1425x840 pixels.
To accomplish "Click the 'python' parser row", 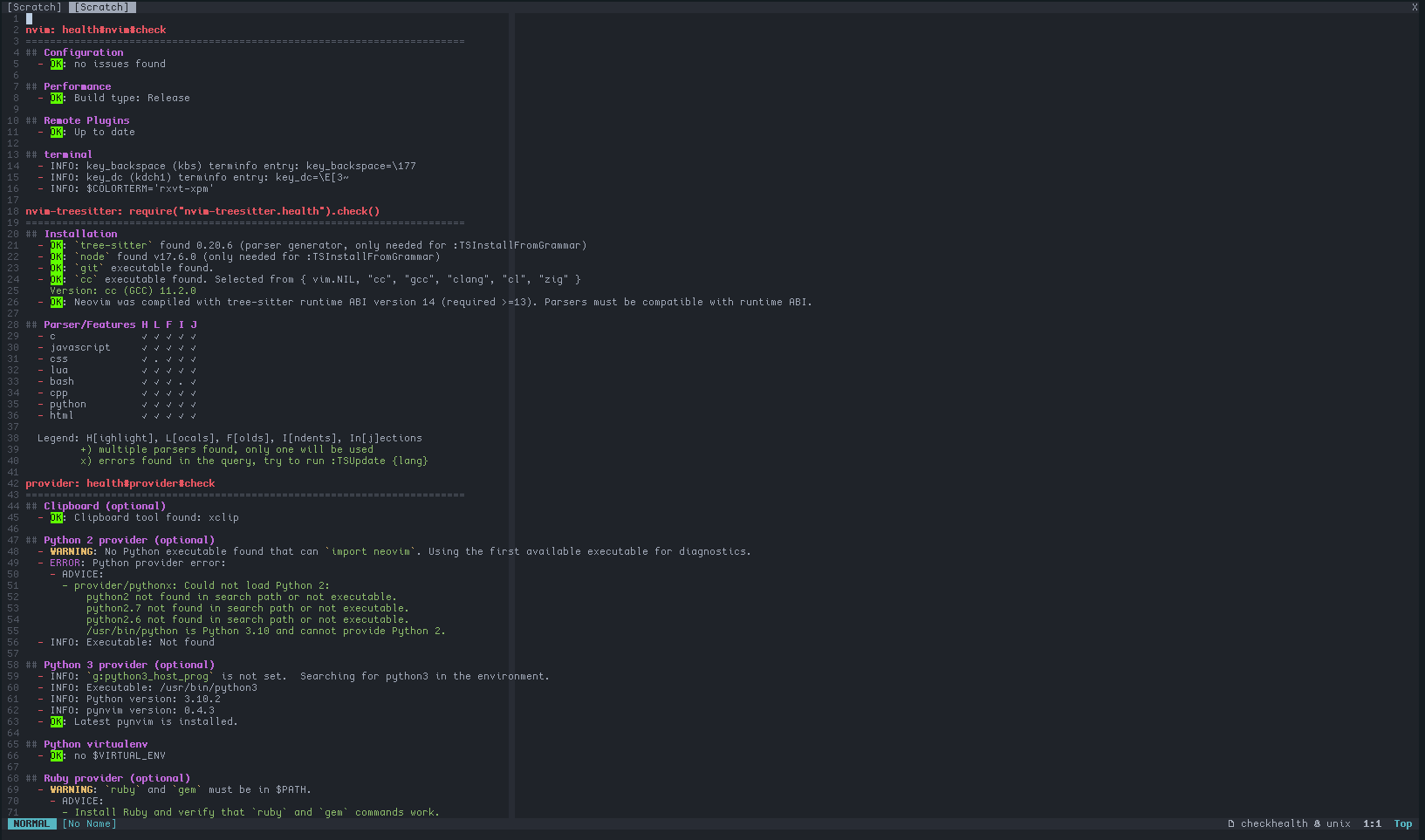I will tap(117, 404).
